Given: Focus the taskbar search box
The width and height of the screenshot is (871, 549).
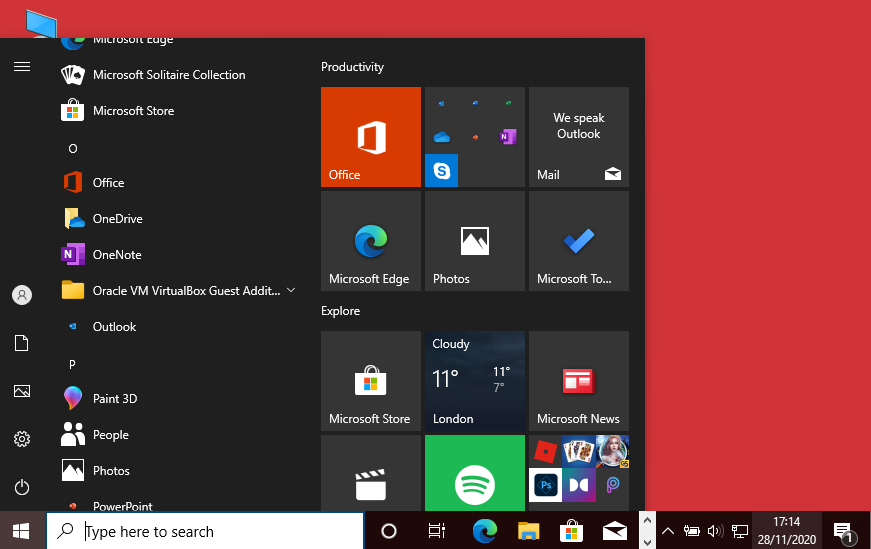Looking at the screenshot, I should point(205,531).
